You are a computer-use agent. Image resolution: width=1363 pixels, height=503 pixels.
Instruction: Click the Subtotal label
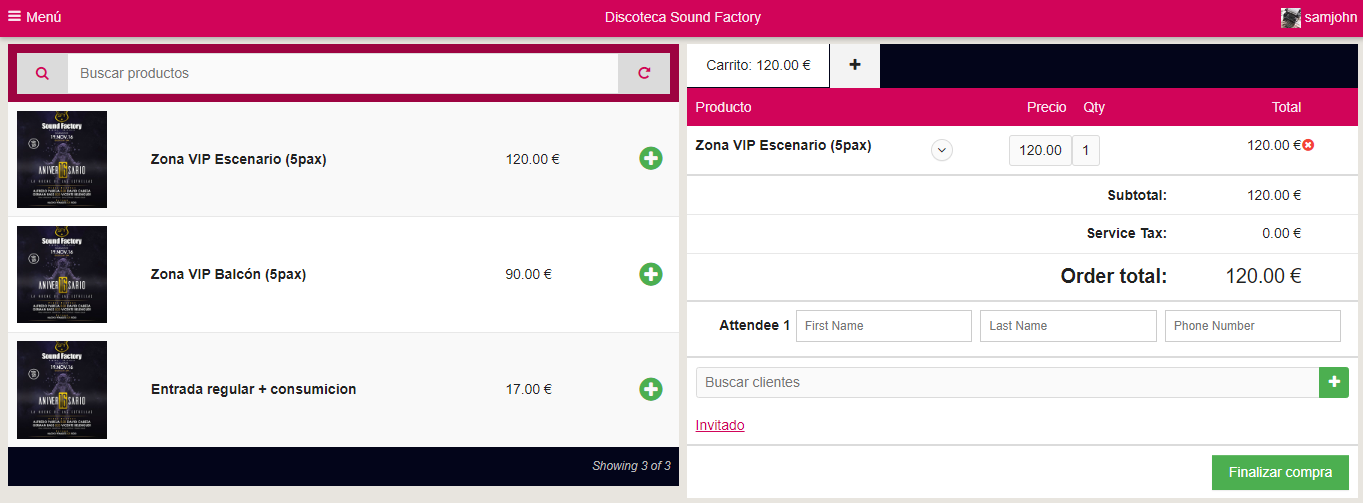1137,195
